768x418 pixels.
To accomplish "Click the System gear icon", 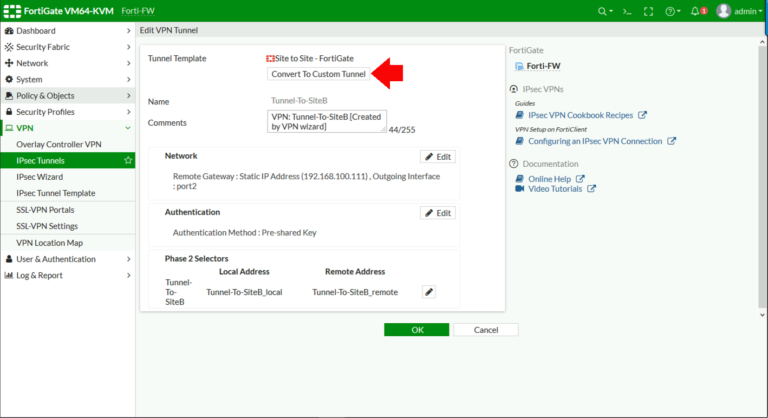I will pyautogui.click(x=9, y=79).
